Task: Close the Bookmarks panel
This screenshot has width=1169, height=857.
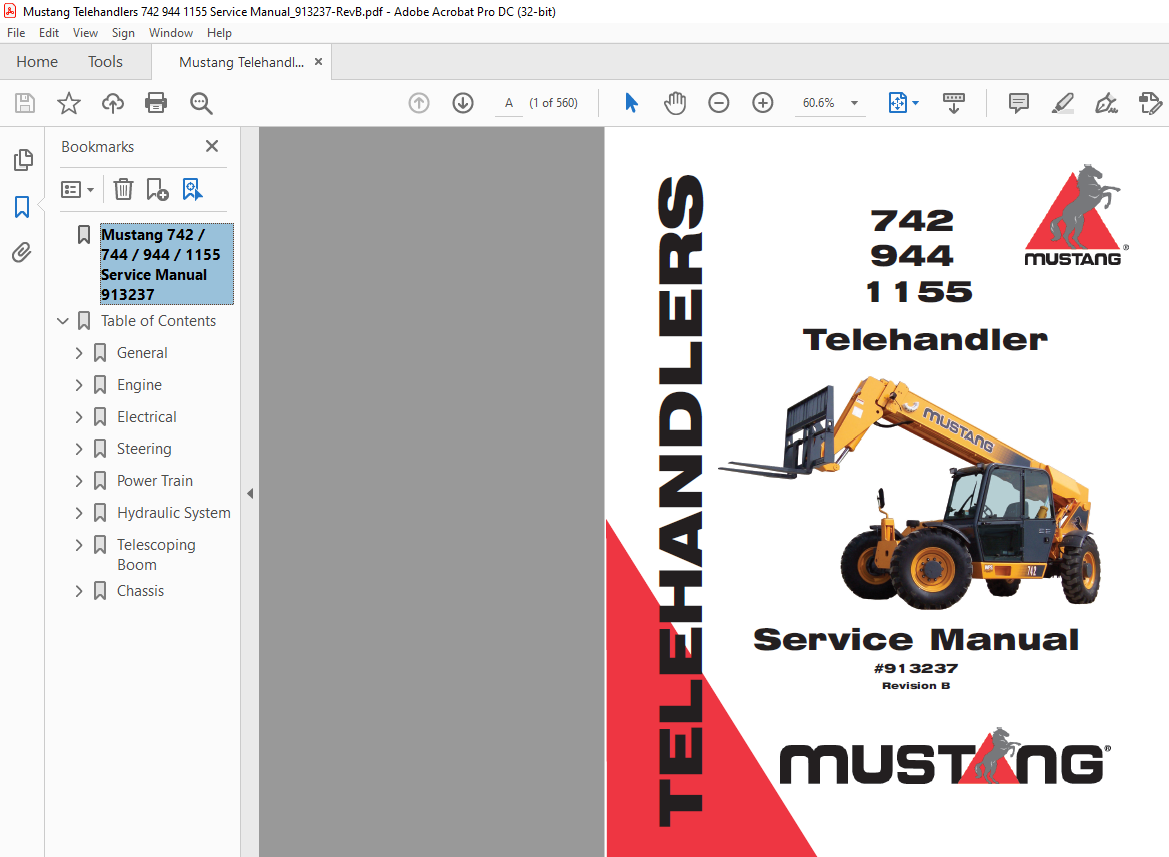Action: pyautogui.click(x=212, y=146)
